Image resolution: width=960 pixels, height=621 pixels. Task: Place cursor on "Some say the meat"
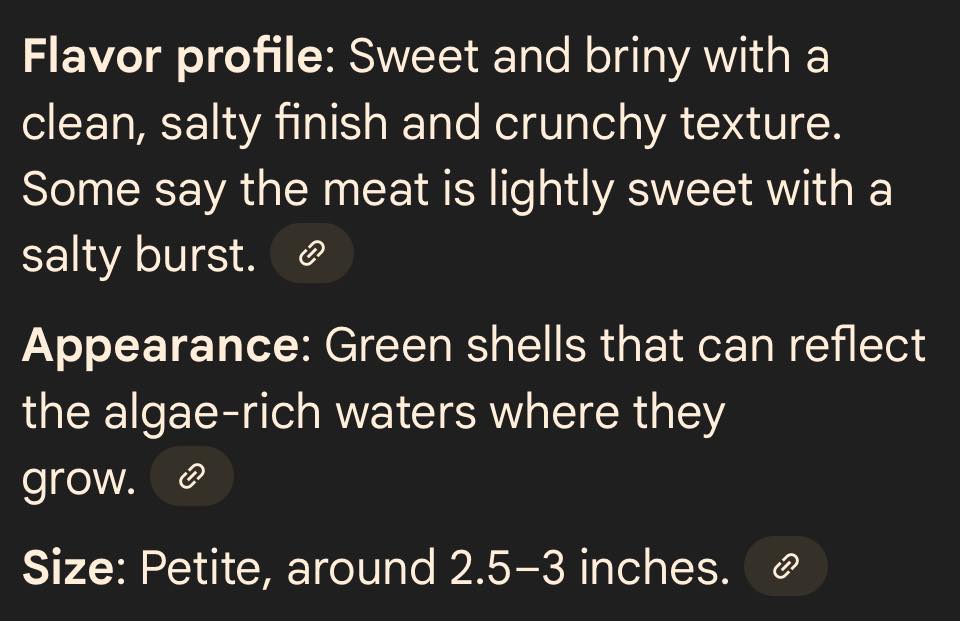click(x=225, y=190)
